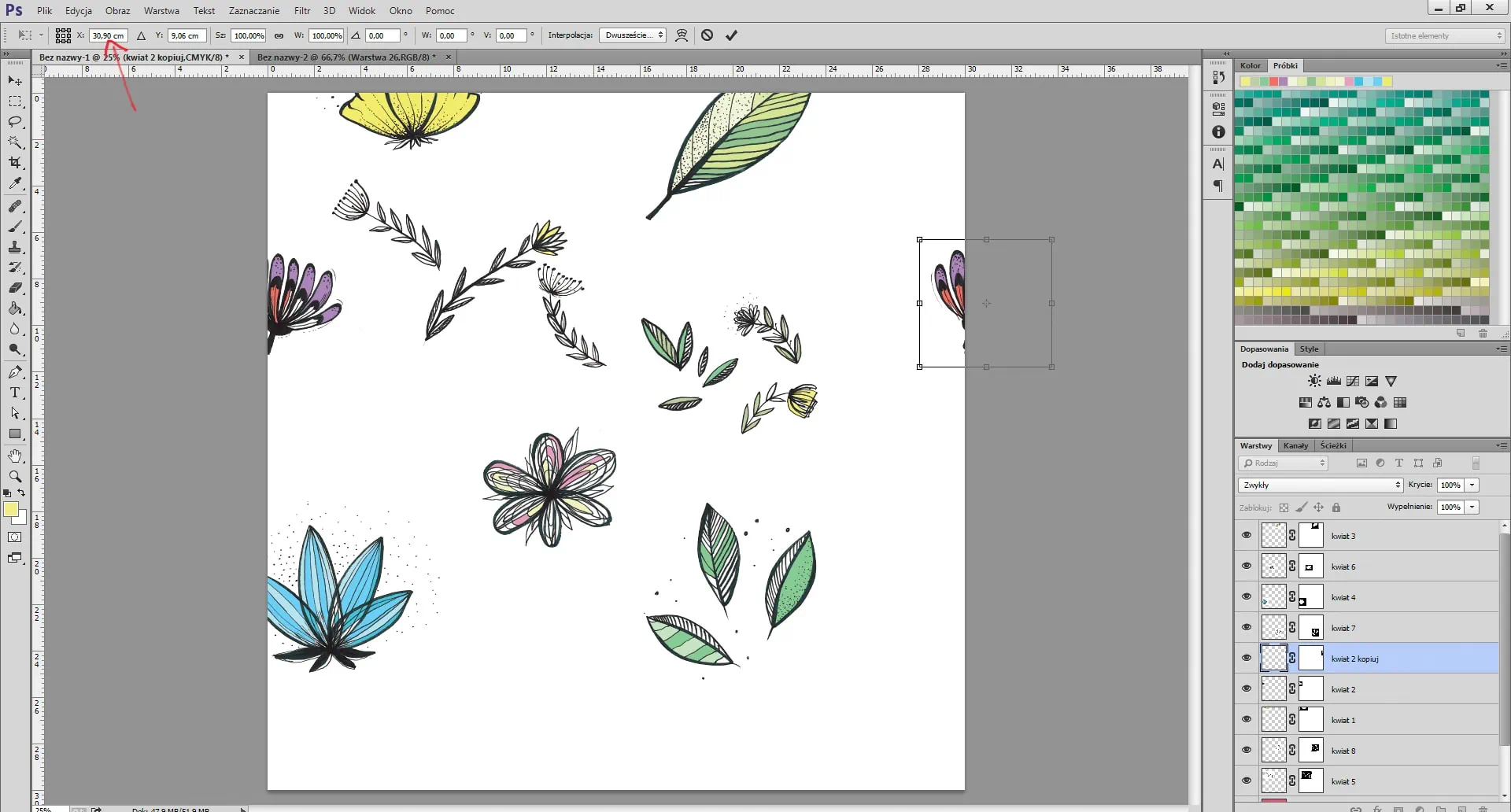This screenshot has width=1511, height=812.
Task: Switch to the Kanały tab
Action: (x=1295, y=445)
